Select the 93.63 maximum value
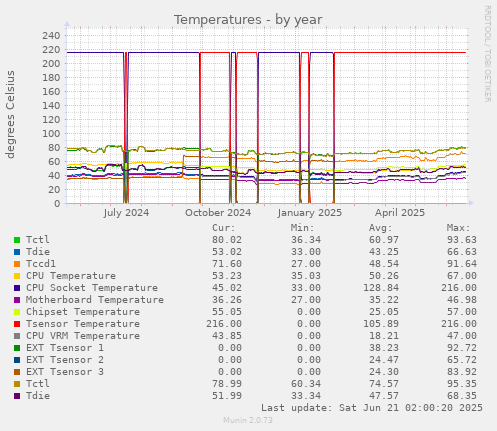The width and height of the screenshot is (497, 431). 462,240
